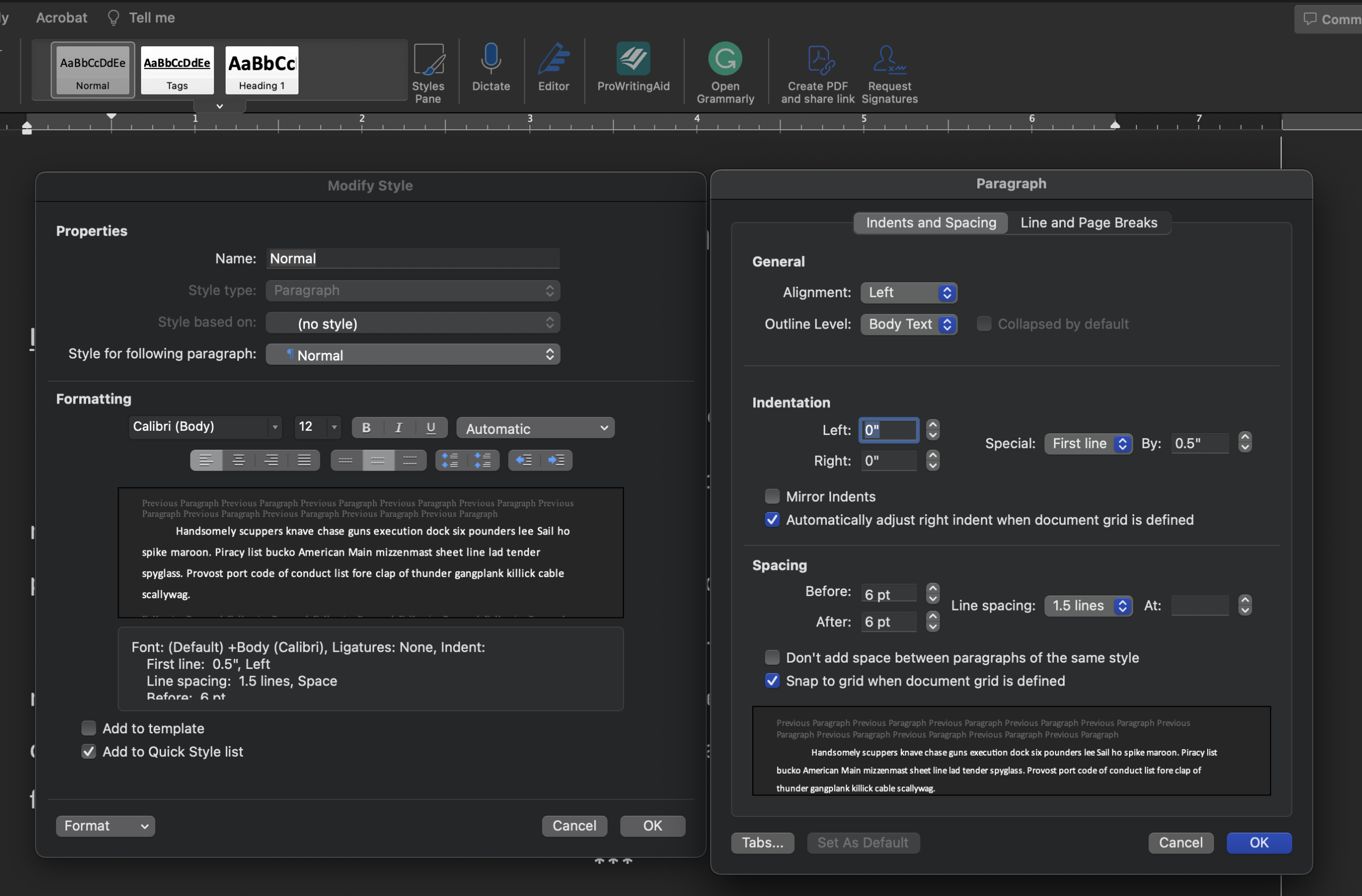Select justify alignment in Formatting section
This screenshot has width=1362, height=896.
tap(304, 460)
